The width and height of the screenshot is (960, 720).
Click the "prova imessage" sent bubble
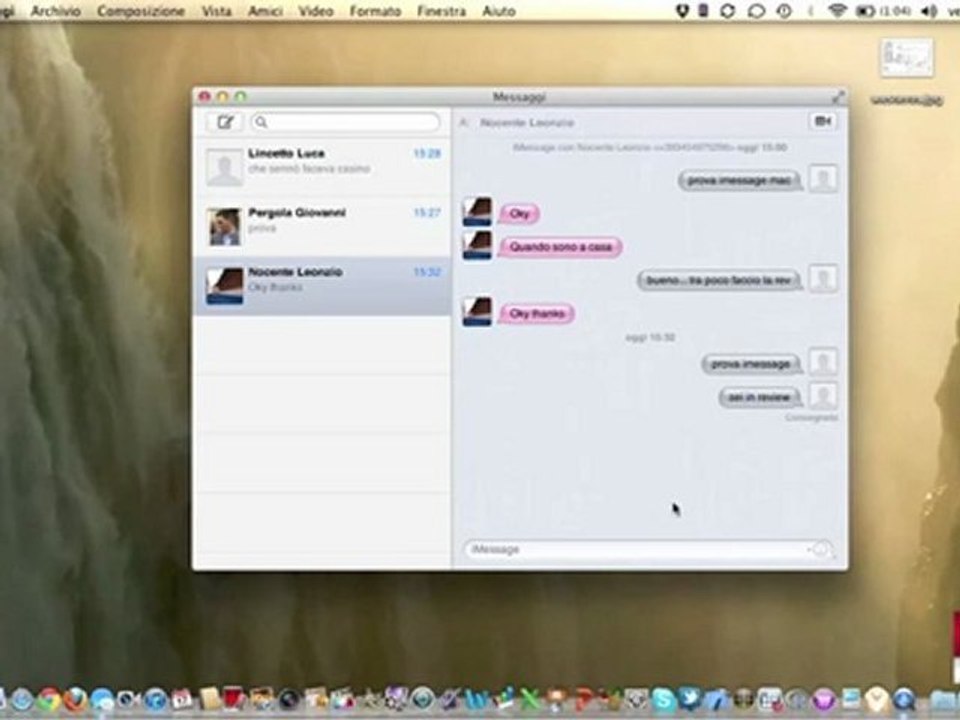point(751,364)
